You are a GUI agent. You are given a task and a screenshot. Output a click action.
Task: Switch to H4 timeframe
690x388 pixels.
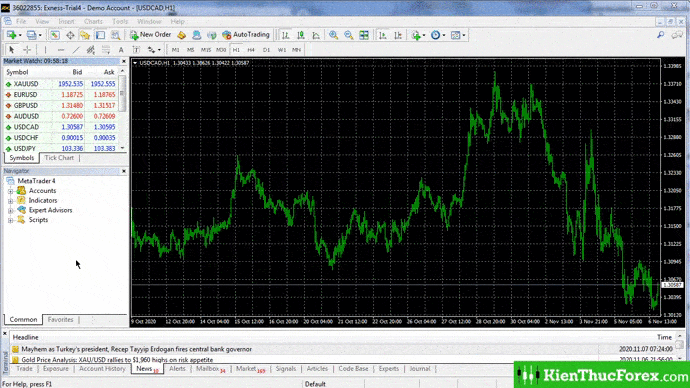(251, 50)
